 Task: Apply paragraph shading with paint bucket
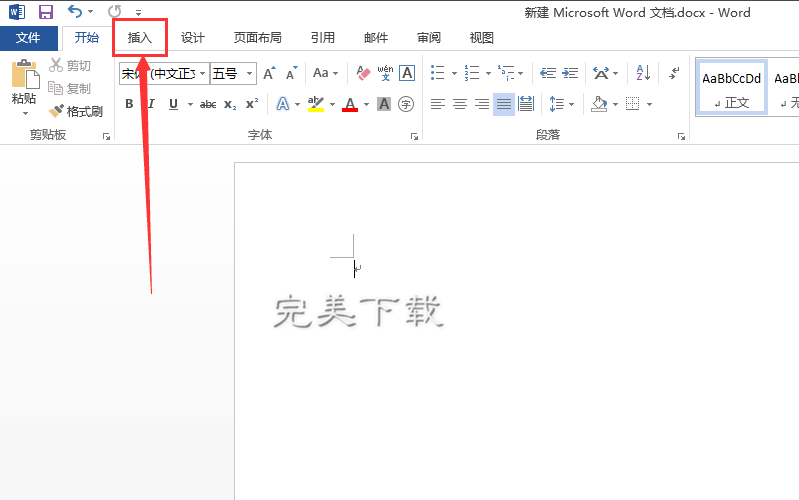(x=599, y=104)
